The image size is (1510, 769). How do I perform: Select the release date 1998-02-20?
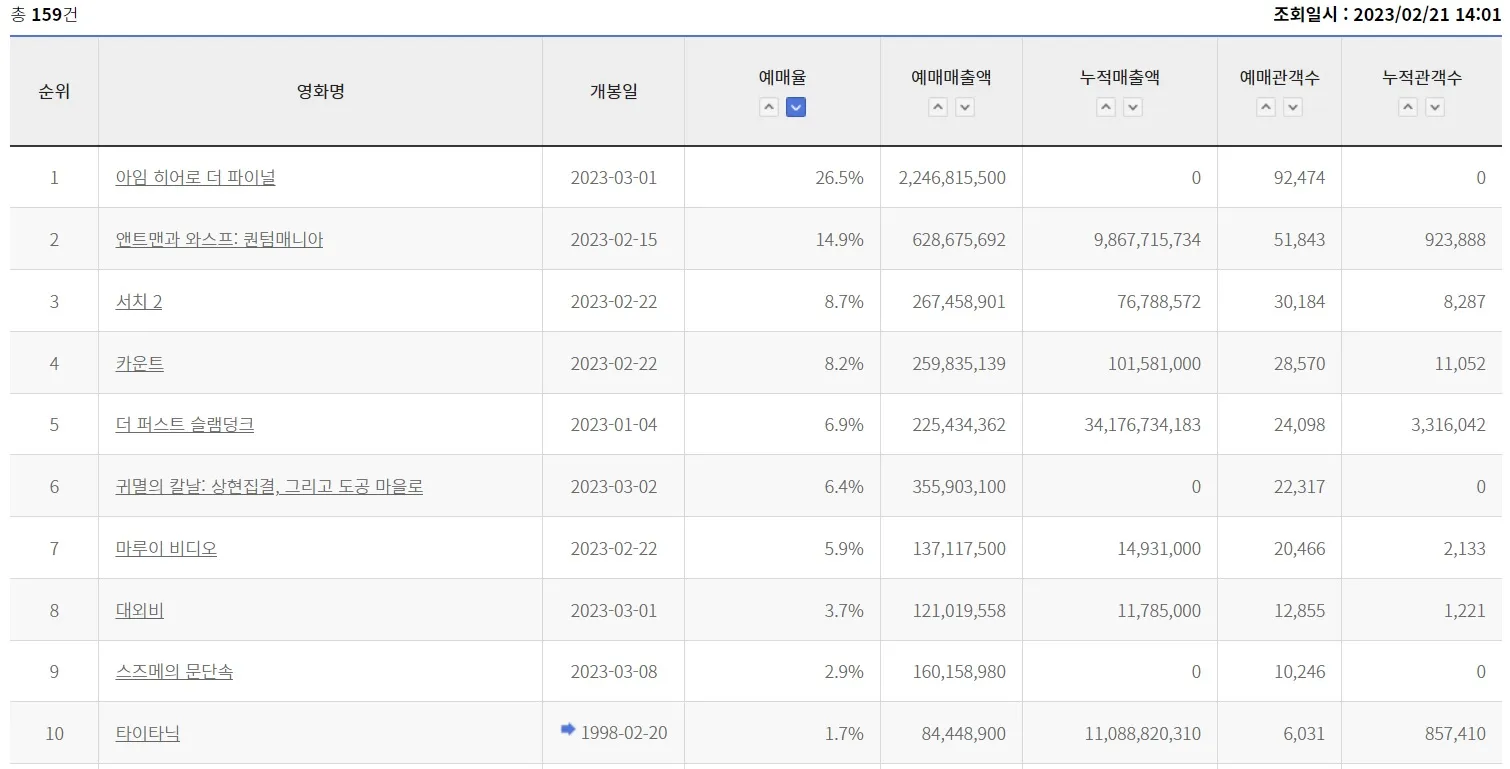(624, 734)
